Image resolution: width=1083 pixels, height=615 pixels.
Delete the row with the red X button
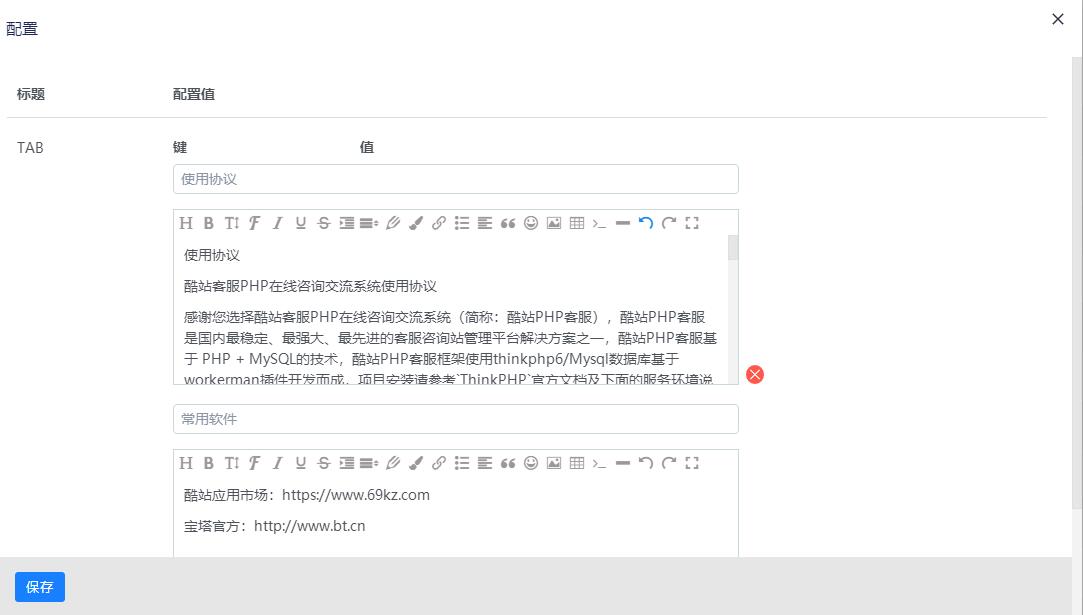click(x=755, y=374)
